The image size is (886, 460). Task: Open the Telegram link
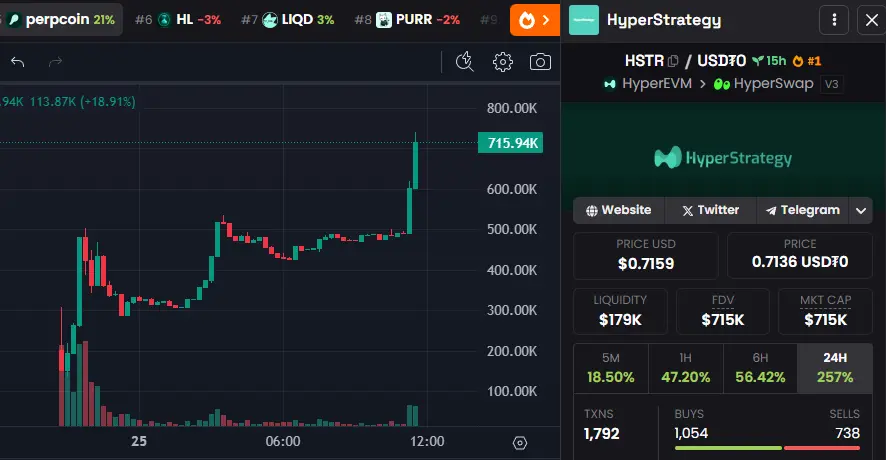click(802, 210)
